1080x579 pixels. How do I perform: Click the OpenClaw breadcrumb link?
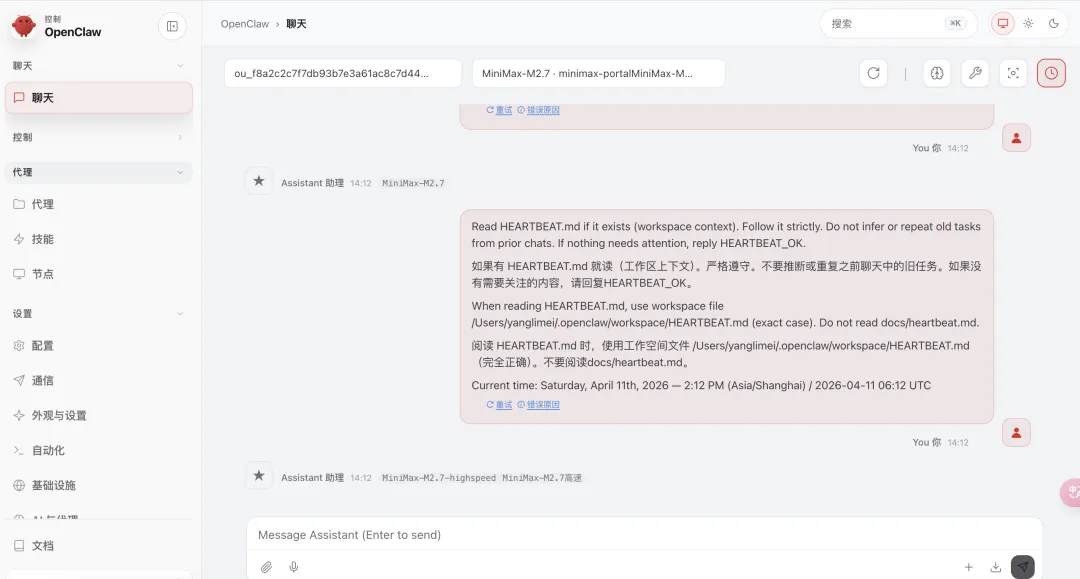click(245, 24)
